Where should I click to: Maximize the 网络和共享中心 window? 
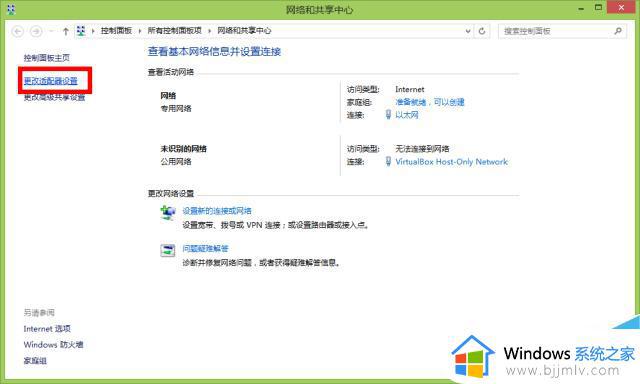click(x=598, y=7)
